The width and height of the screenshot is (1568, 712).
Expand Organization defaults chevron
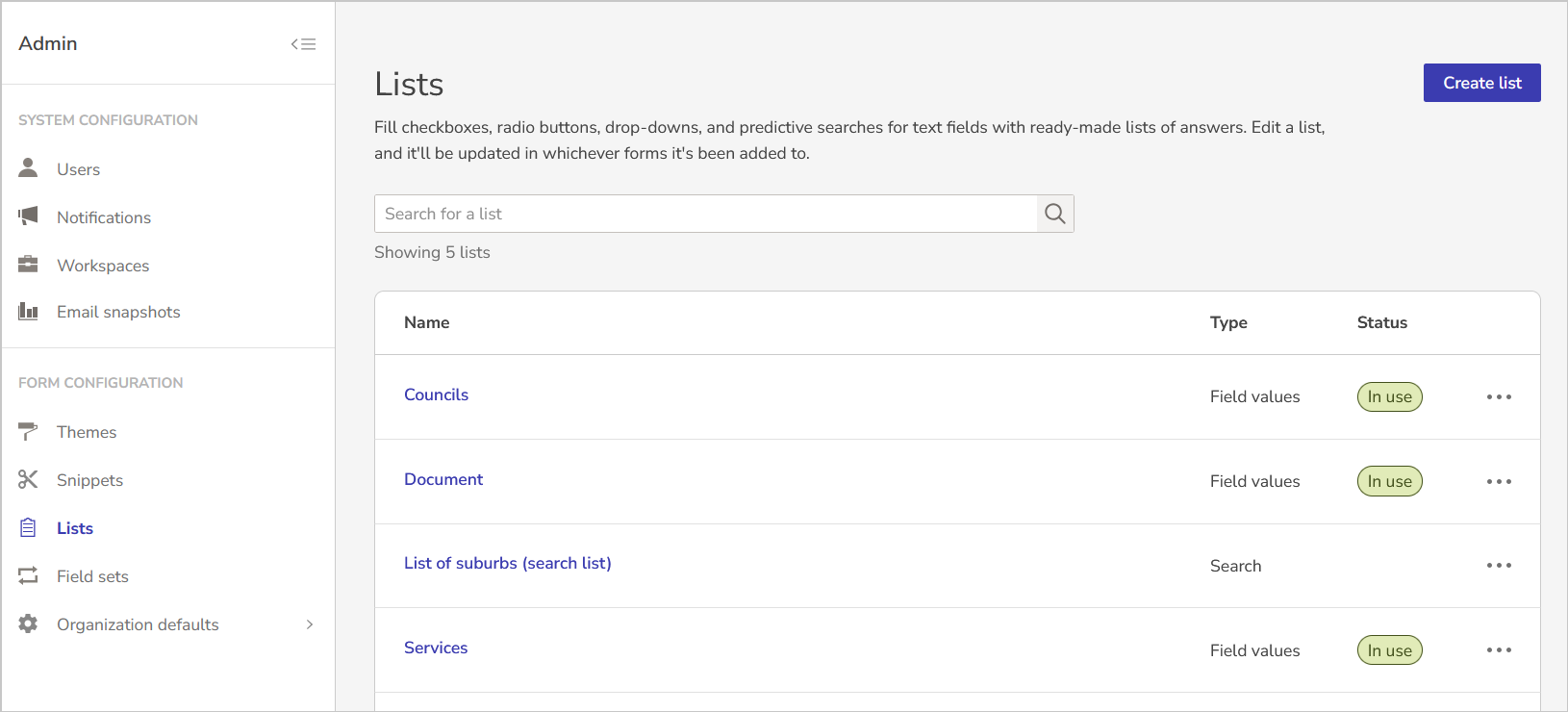[x=310, y=624]
